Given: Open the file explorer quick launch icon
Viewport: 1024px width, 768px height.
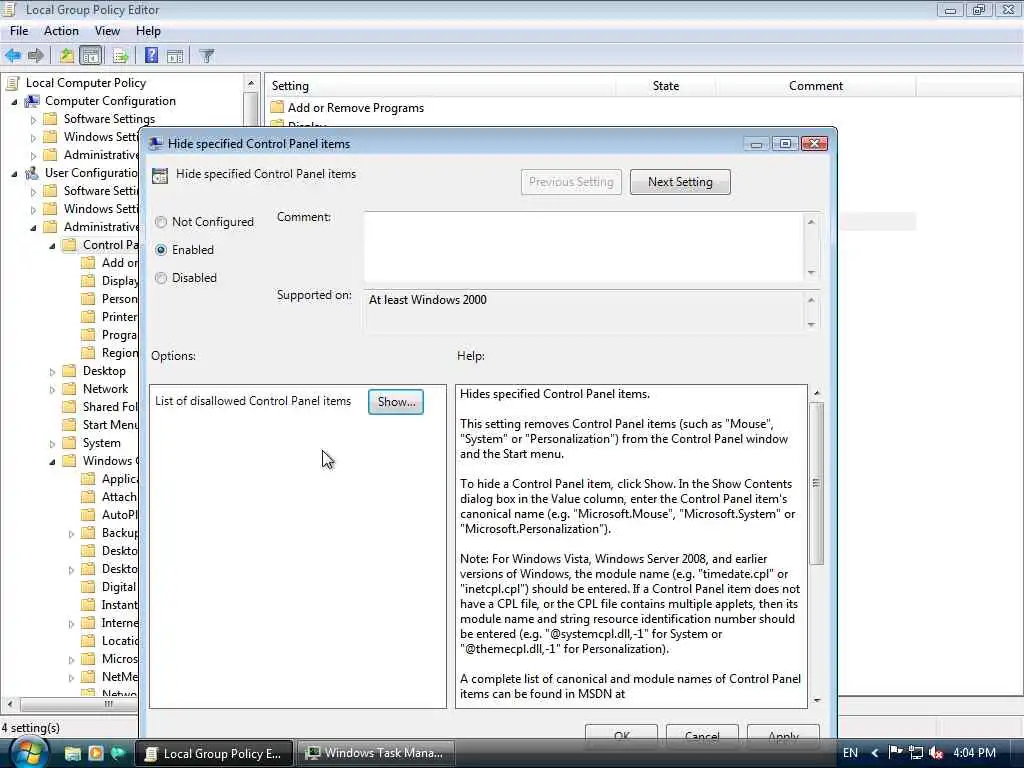Looking at the screenshot, I should point(72,754).
